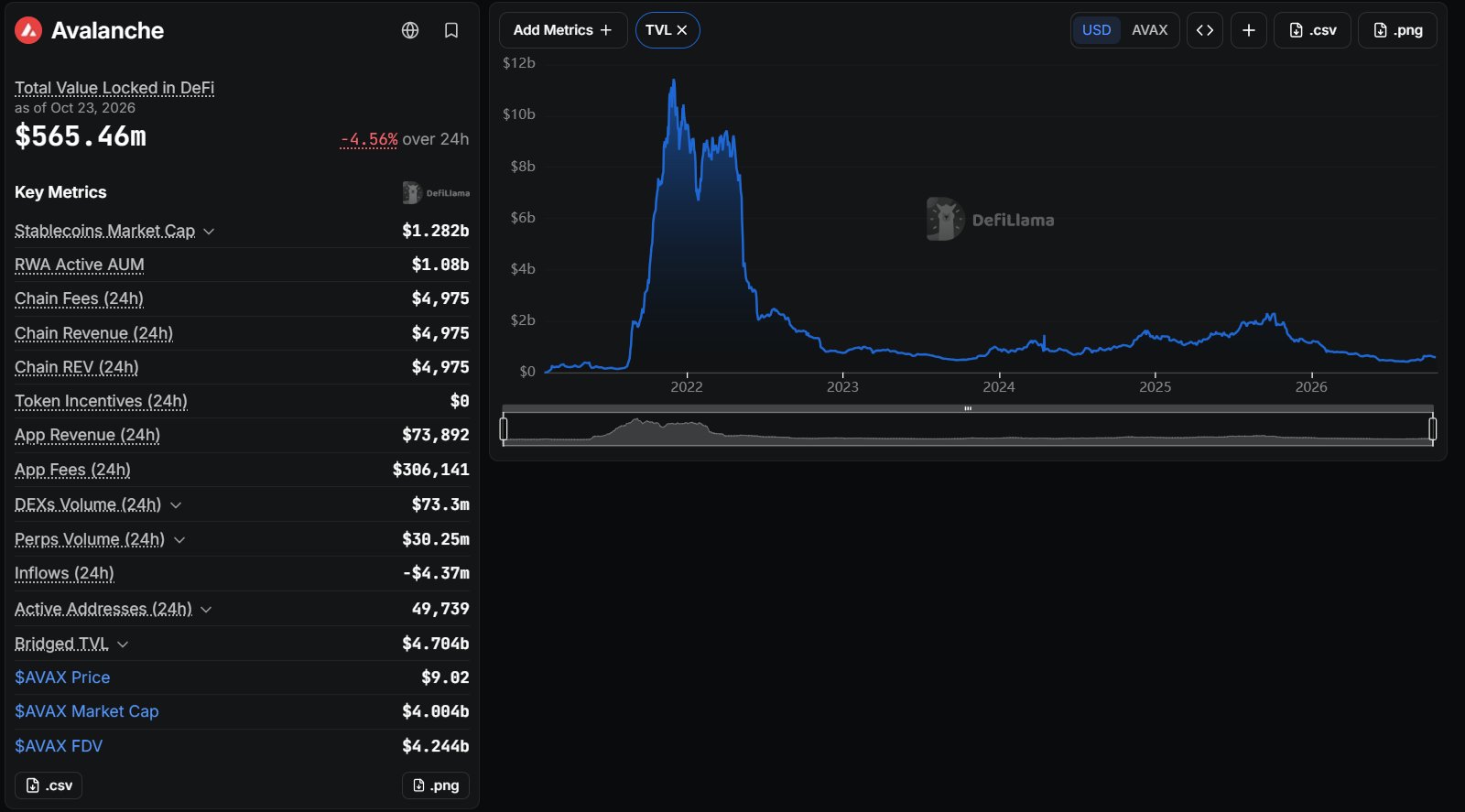
Task: Click the Total Value Locked in DeFi label
Action: (114, 88)
